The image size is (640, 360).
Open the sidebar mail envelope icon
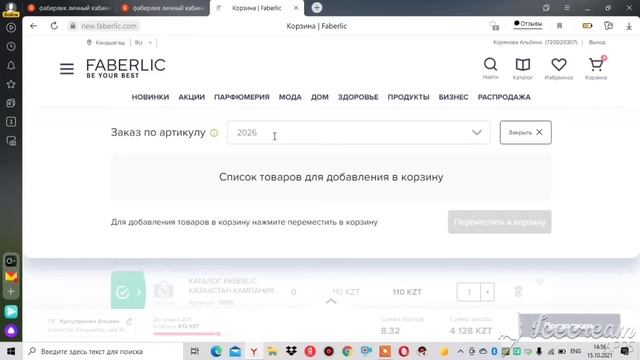pos(11,277)
